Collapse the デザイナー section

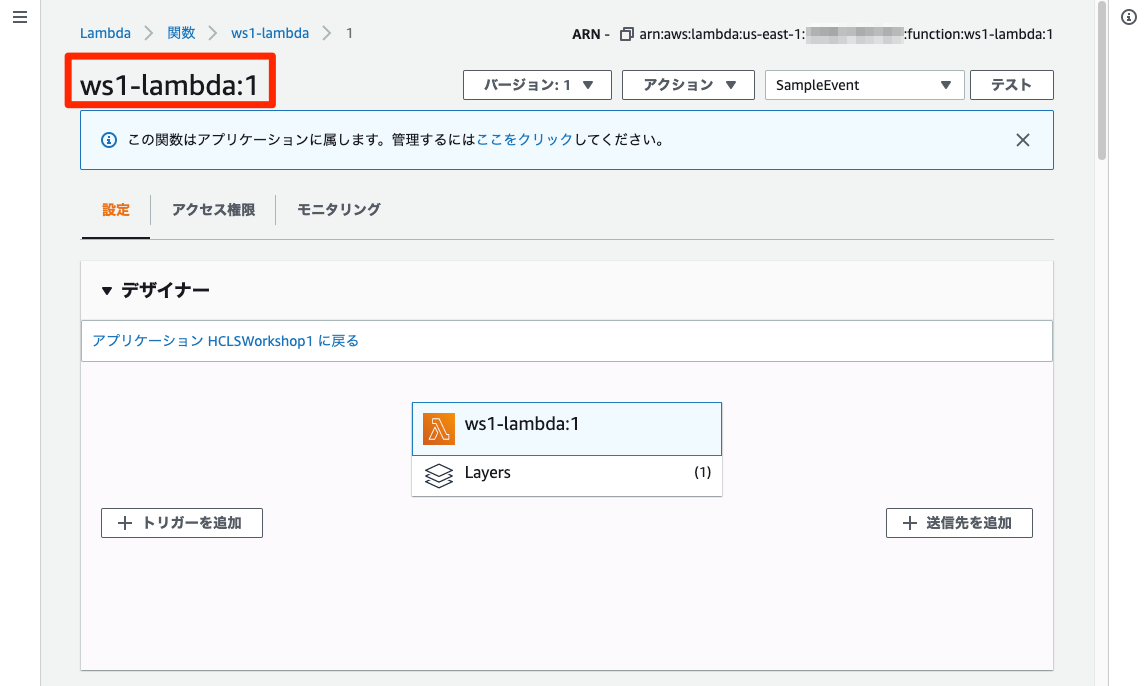point(107,290)
